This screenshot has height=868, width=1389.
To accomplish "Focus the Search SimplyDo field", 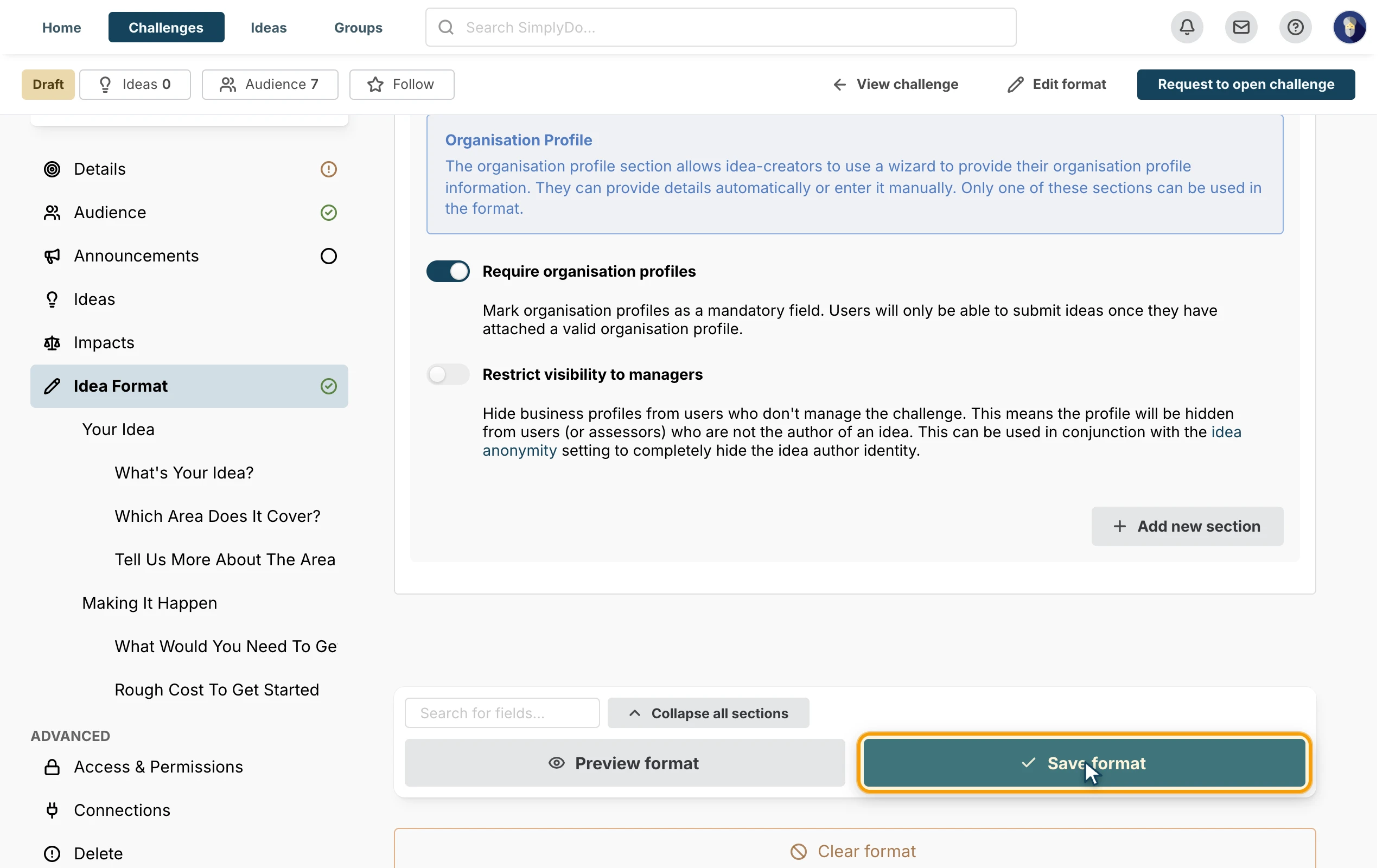I will coord(721,27).
